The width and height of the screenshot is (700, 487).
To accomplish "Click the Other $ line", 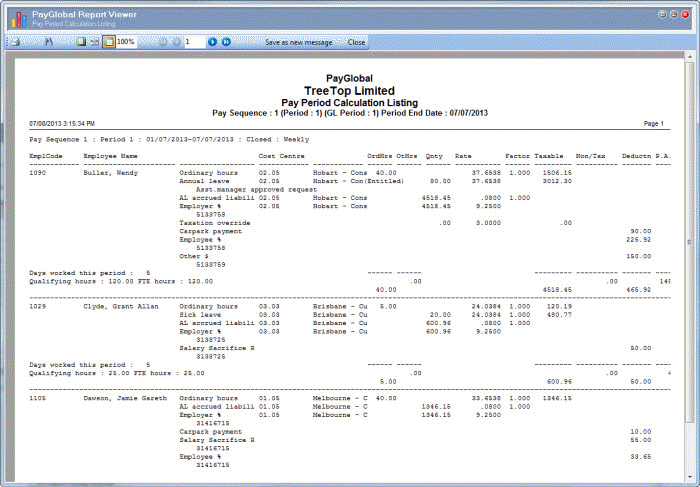I will 194,256.
